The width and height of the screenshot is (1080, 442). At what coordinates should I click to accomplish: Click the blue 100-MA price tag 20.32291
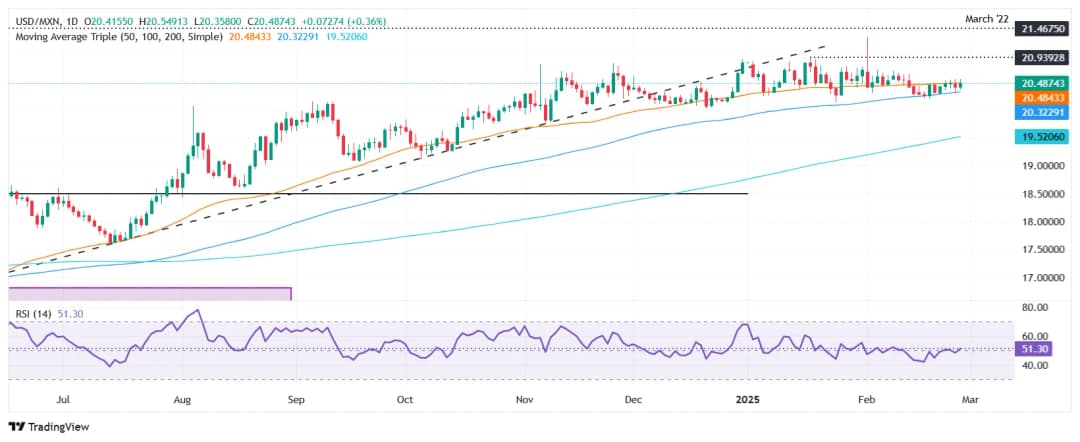point(1041,114)
